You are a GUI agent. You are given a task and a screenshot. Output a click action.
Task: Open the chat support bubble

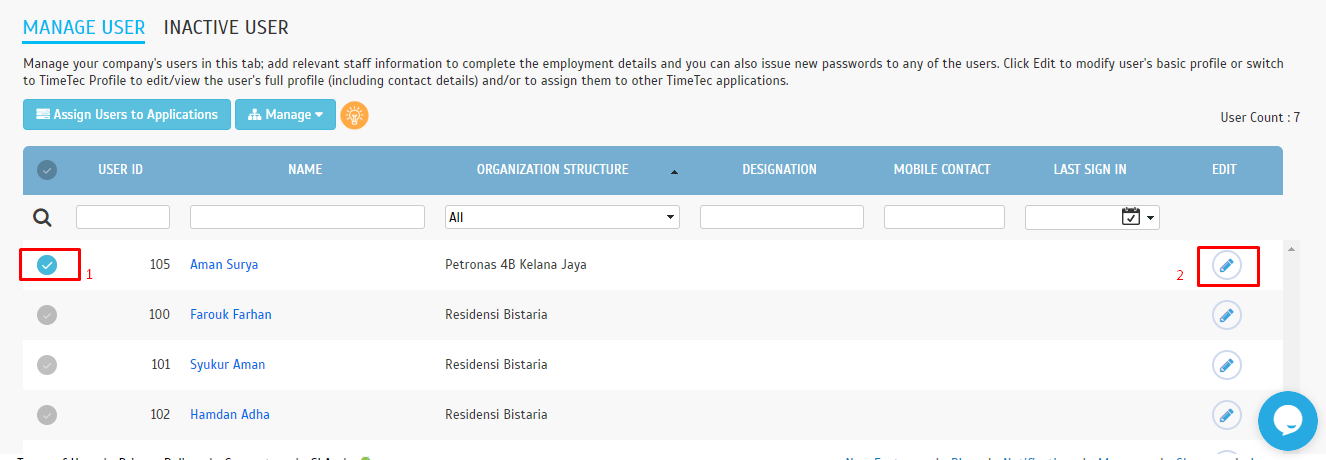pyautogui.click(x=1287, y=421)
